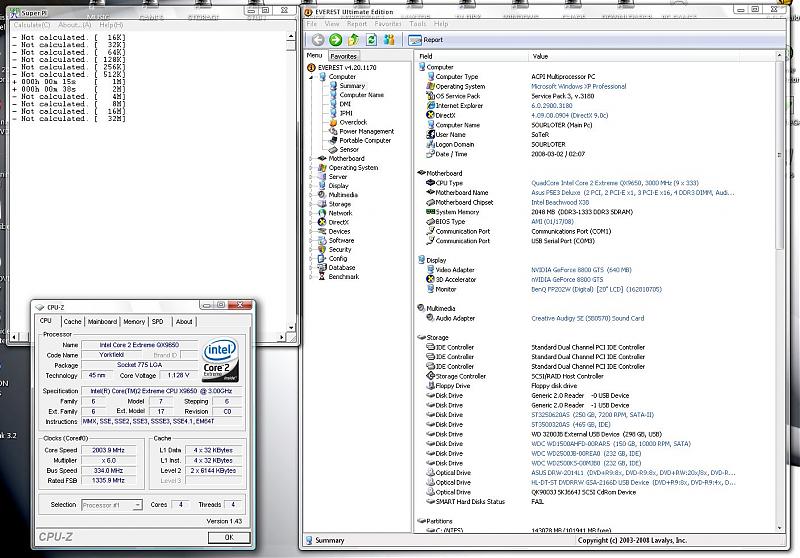
Task: Click Field column header in EVEREST
Action: [472, 56]
